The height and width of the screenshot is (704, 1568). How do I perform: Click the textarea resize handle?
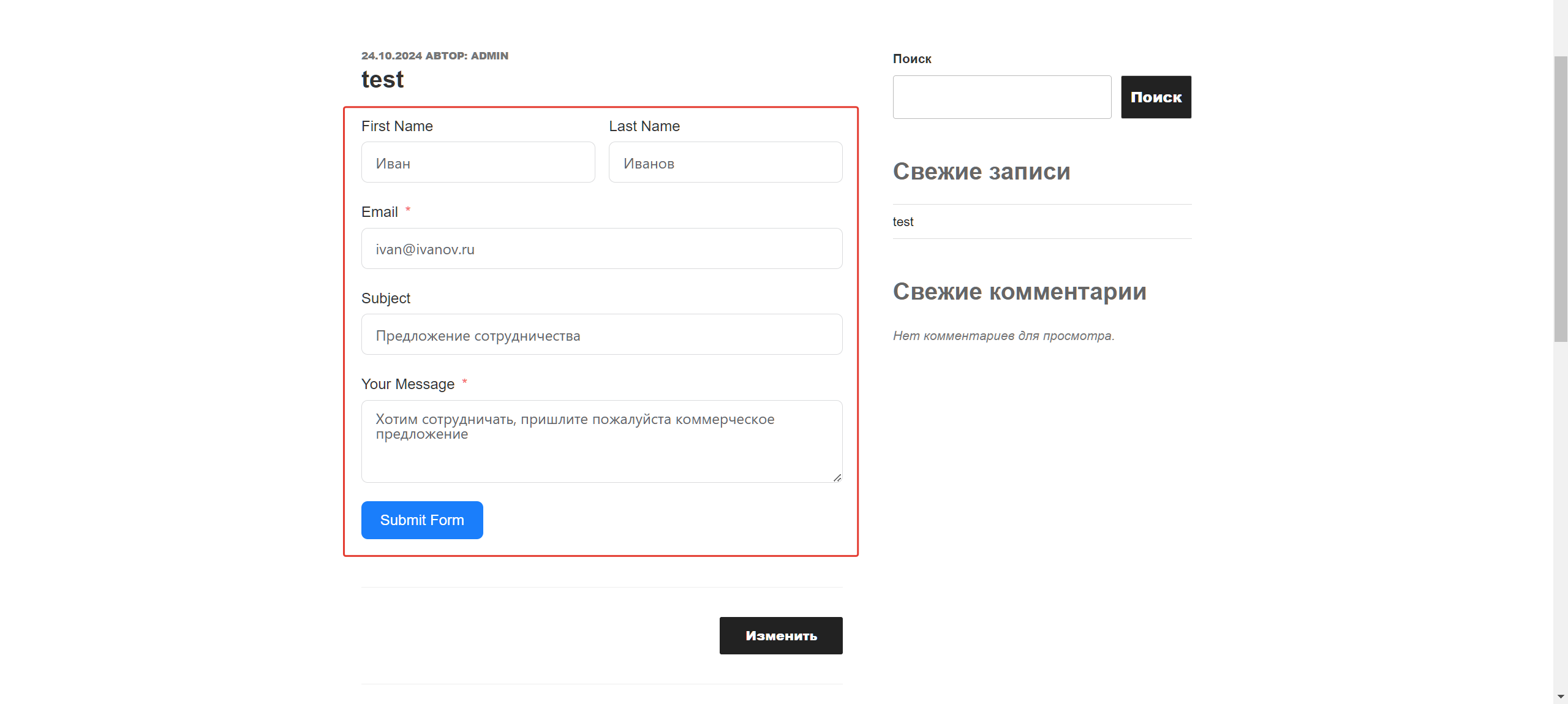pos(837,479)
